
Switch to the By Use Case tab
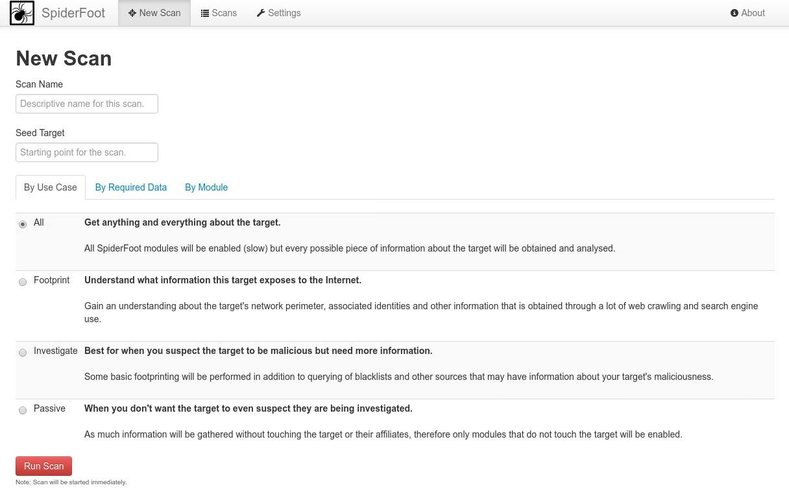(50, 187)
